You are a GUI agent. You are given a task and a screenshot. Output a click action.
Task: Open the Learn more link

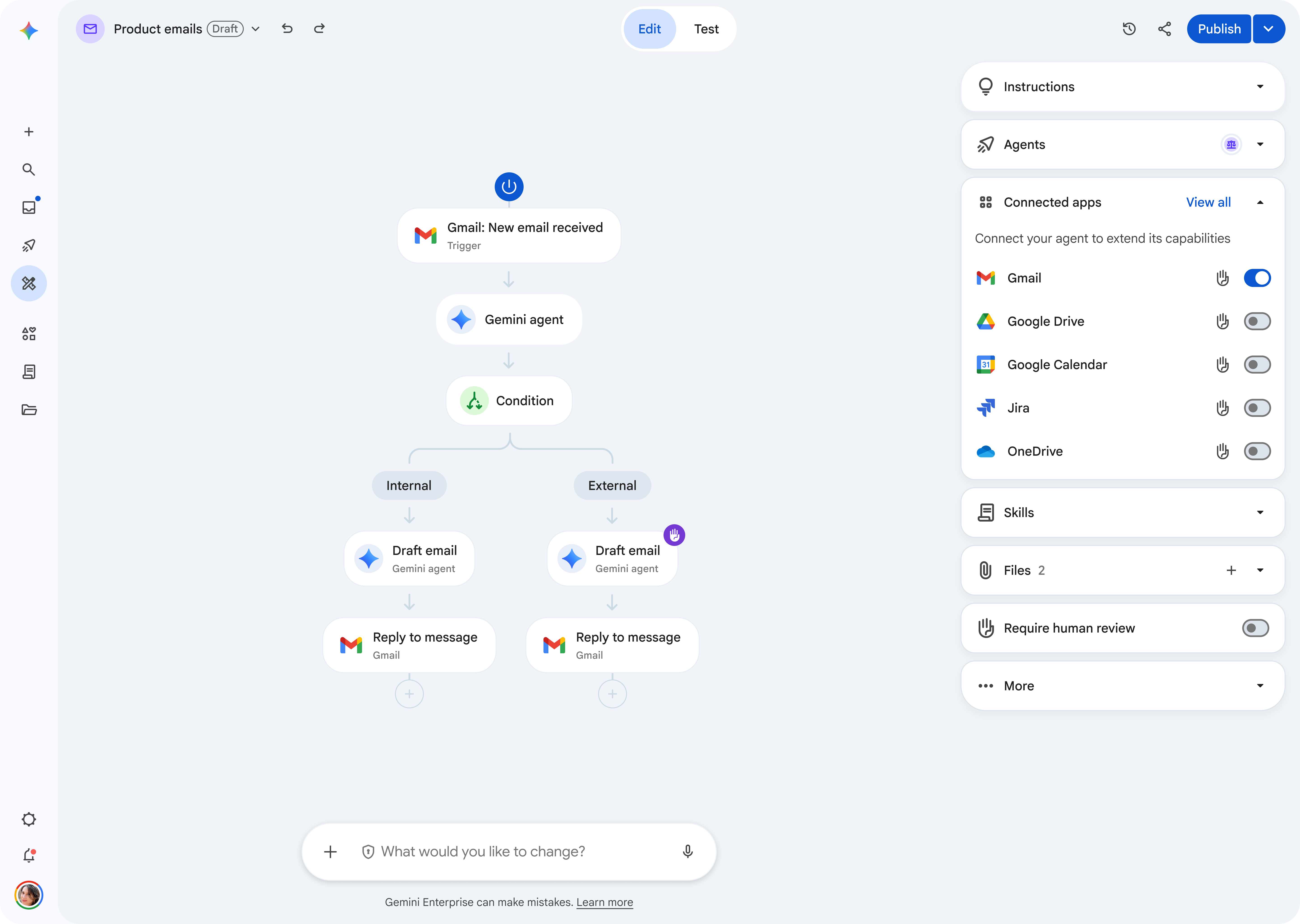coord(604,902)
